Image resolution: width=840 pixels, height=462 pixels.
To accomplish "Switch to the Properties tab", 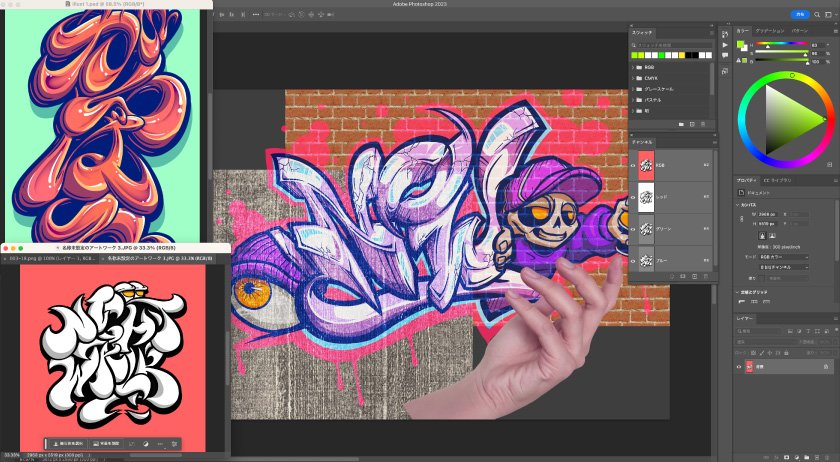I will coord(747,181).
